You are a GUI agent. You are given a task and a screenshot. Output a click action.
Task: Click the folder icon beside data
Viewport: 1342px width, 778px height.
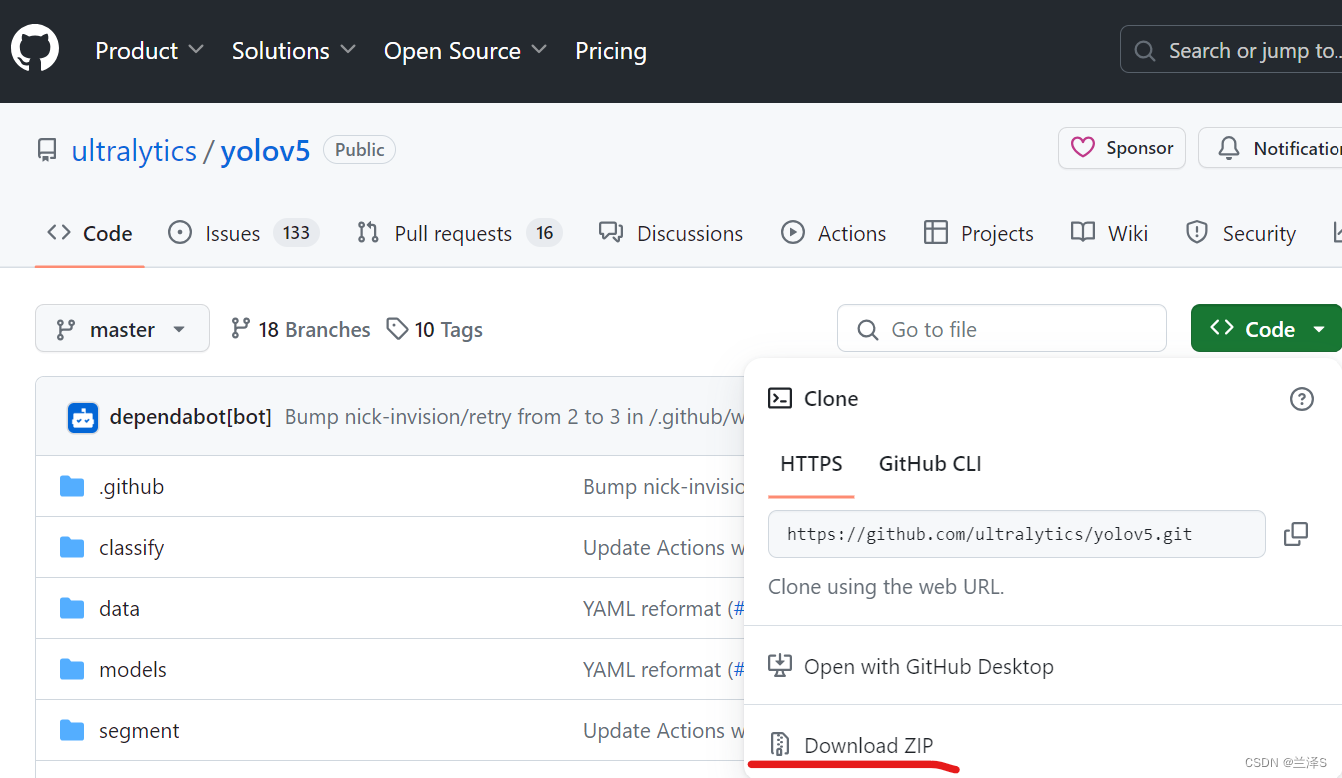click(x=72, y=609)
